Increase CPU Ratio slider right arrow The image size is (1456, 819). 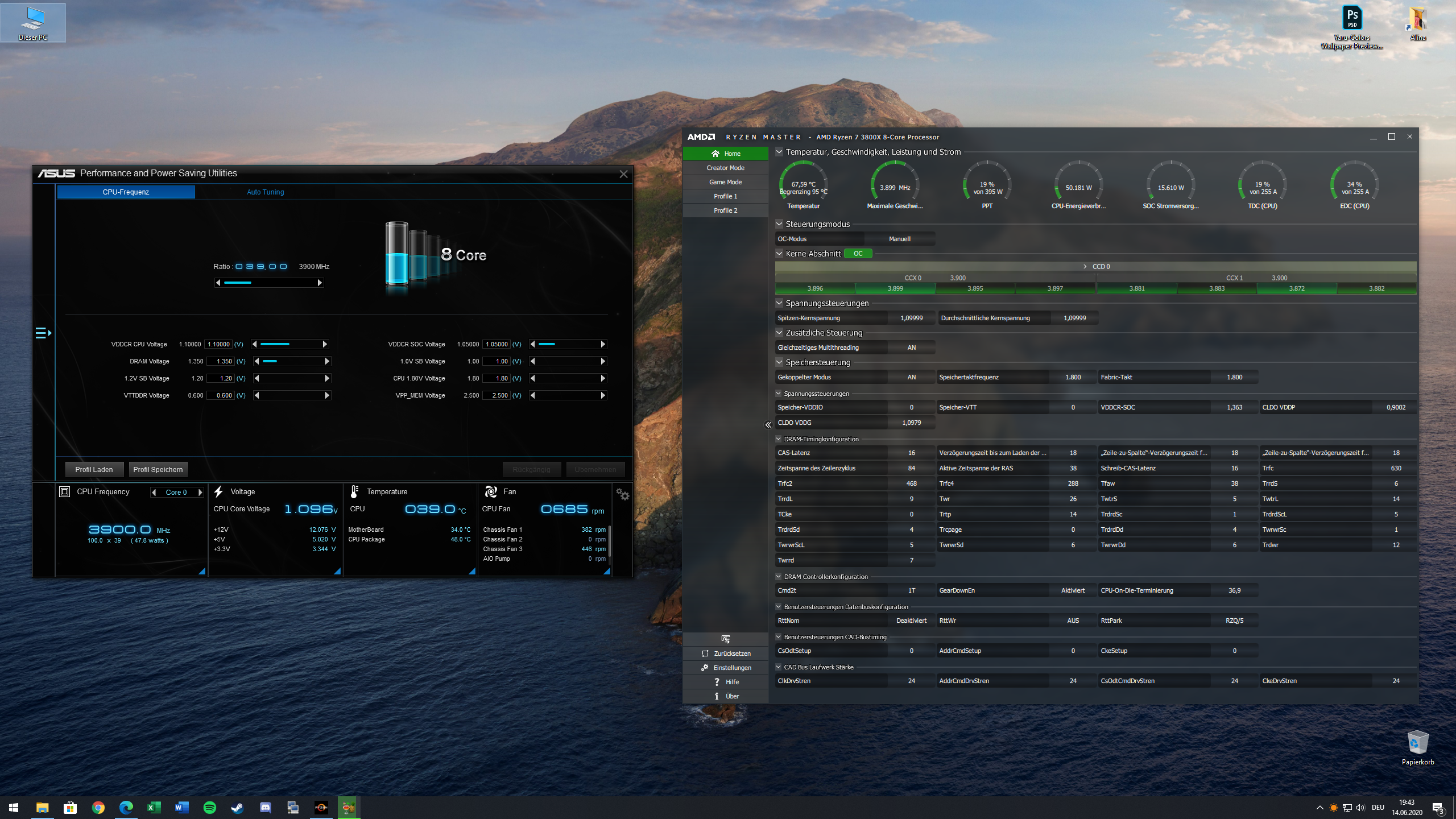[320, 283]
